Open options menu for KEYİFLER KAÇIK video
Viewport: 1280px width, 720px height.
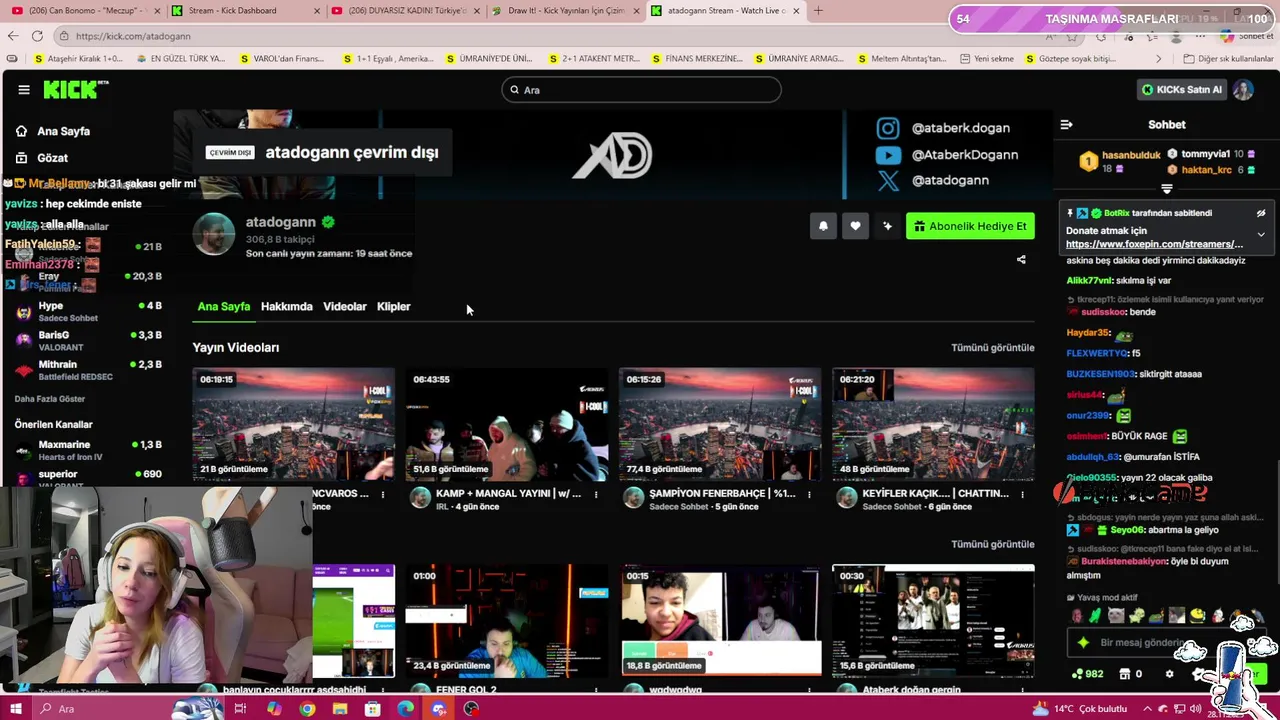[1022, 494]
